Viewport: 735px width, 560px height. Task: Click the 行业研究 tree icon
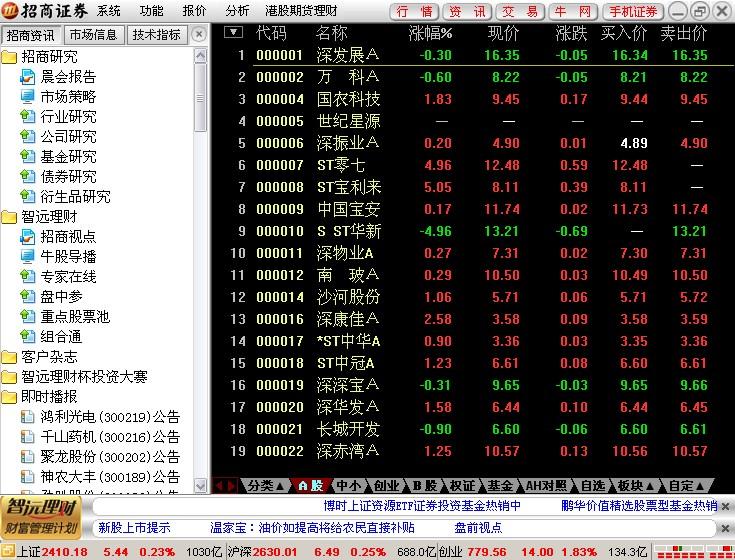click(28, 116)
